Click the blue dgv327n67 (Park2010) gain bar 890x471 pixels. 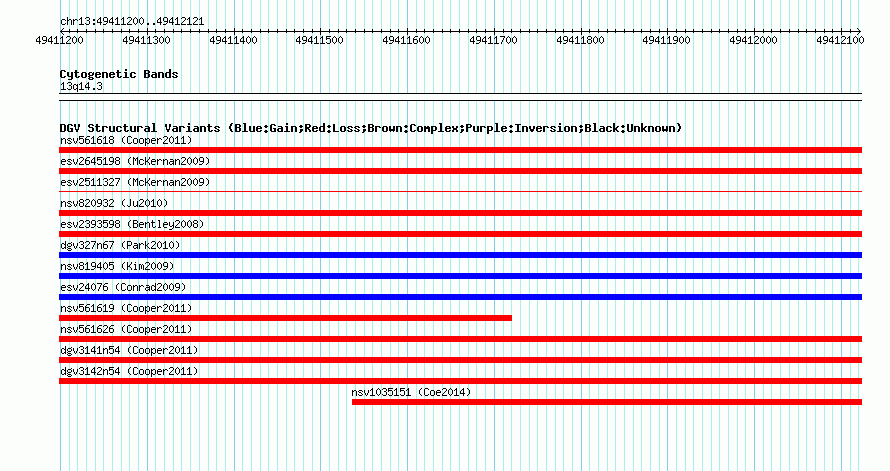click(460, 255)
